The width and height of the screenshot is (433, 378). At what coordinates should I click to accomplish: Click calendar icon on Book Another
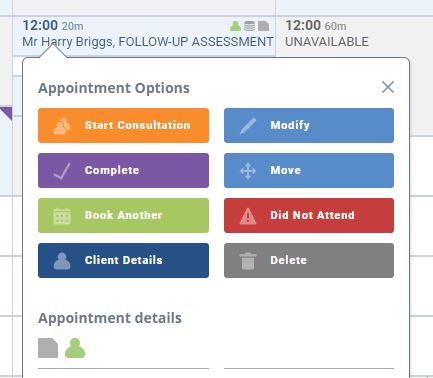[62, 216]
